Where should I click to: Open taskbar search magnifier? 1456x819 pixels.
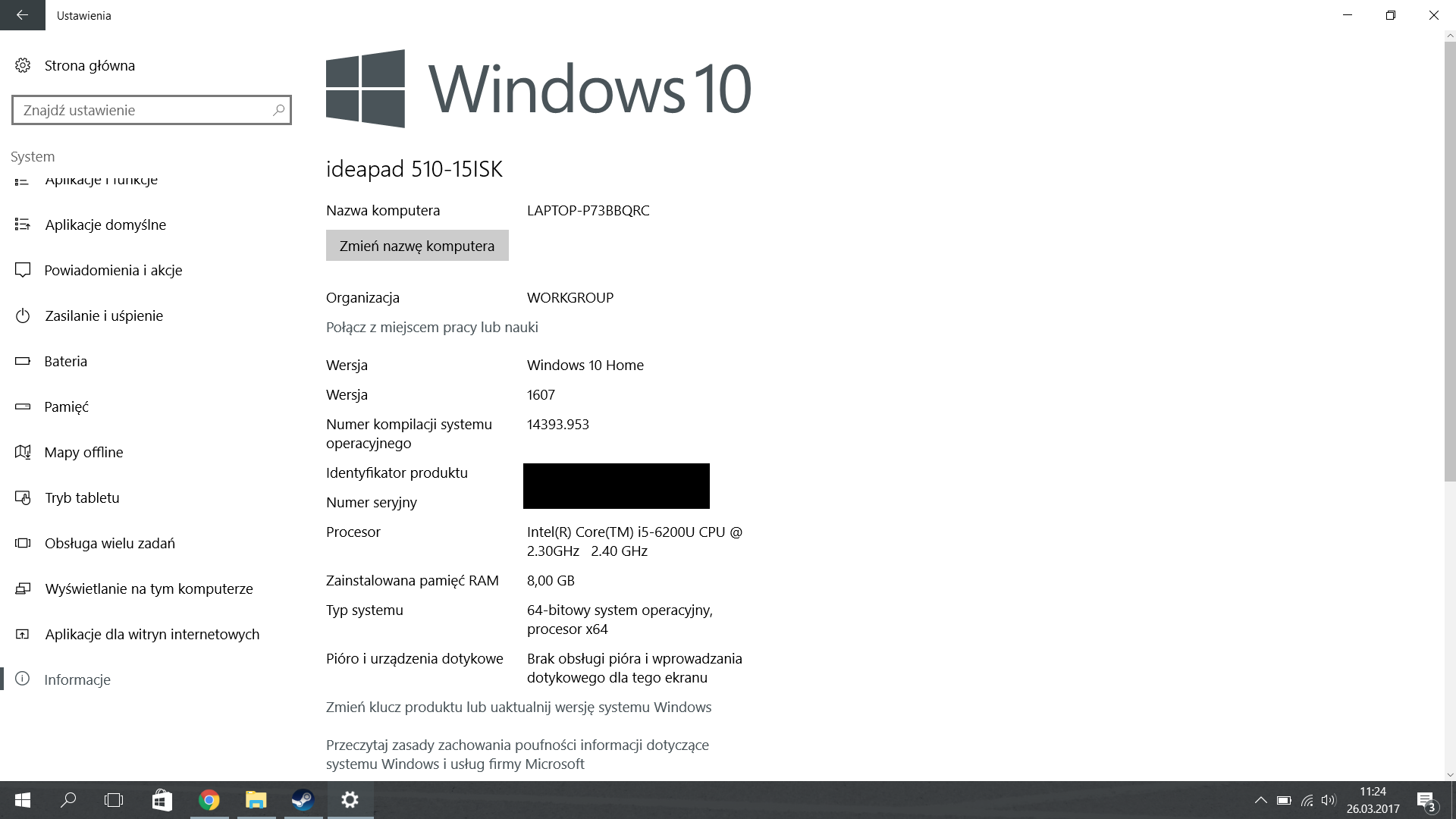[x=68, y=800]
